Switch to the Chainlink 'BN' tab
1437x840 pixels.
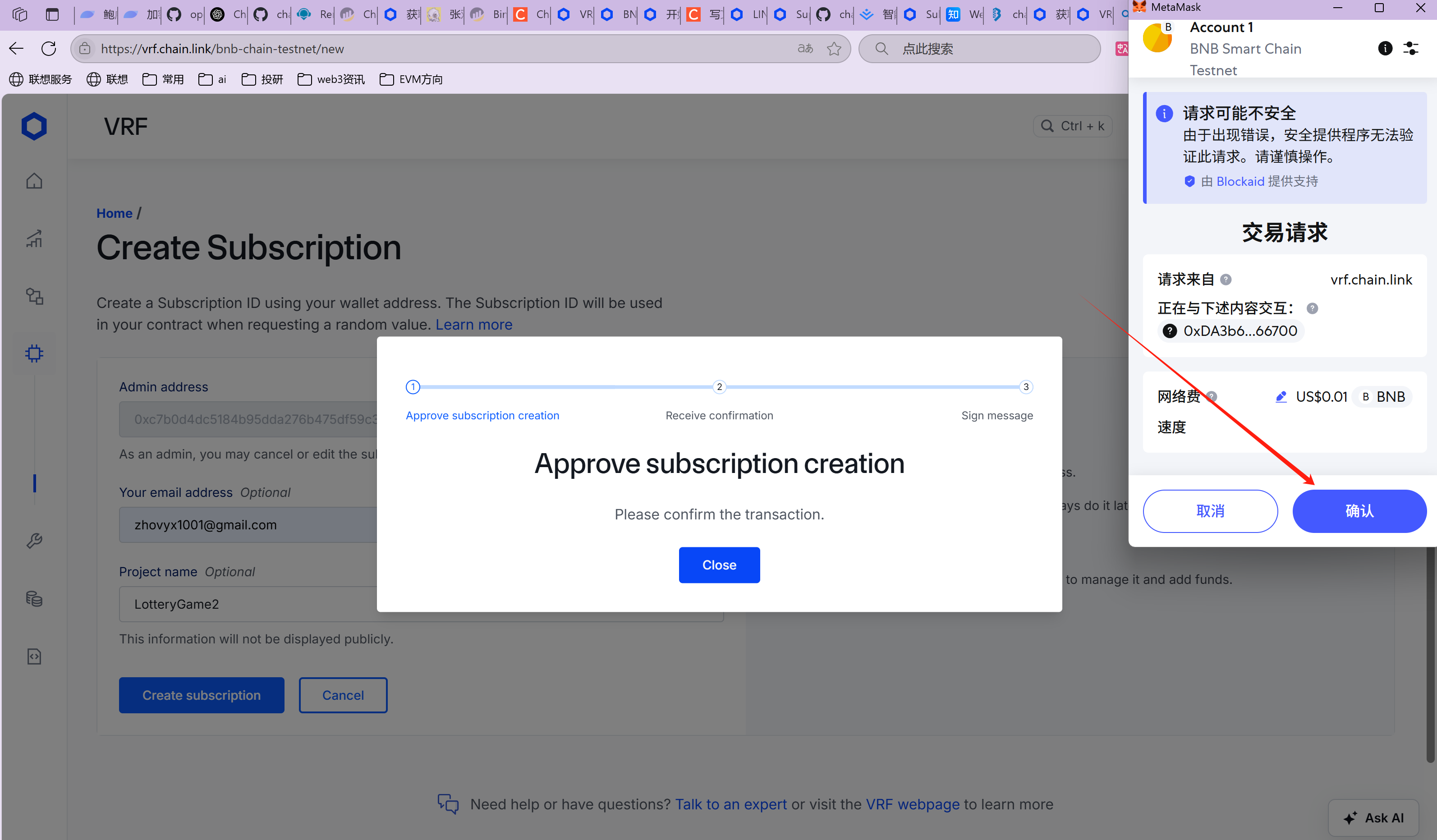[x=618, y=14]
